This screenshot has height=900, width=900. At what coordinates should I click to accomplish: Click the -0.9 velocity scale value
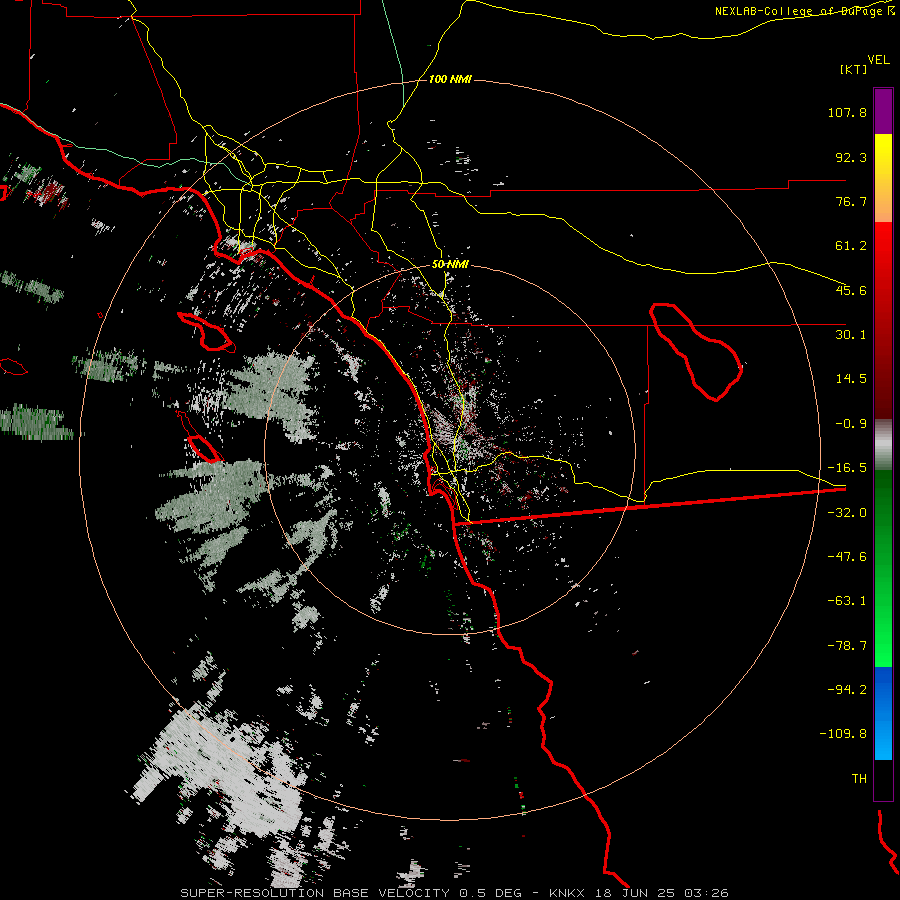point(851,424)
